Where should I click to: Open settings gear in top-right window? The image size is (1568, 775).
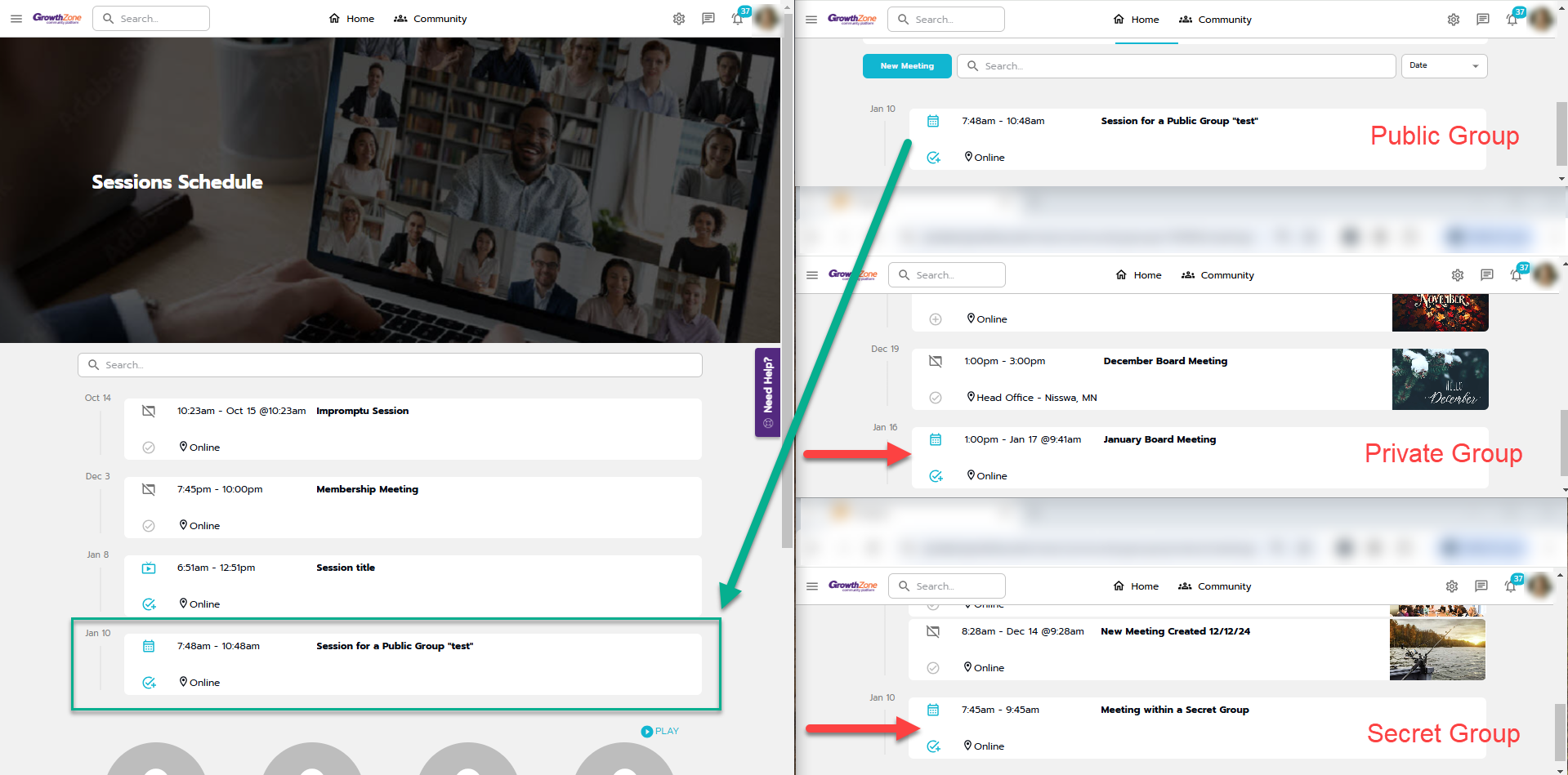(1454, 20)
